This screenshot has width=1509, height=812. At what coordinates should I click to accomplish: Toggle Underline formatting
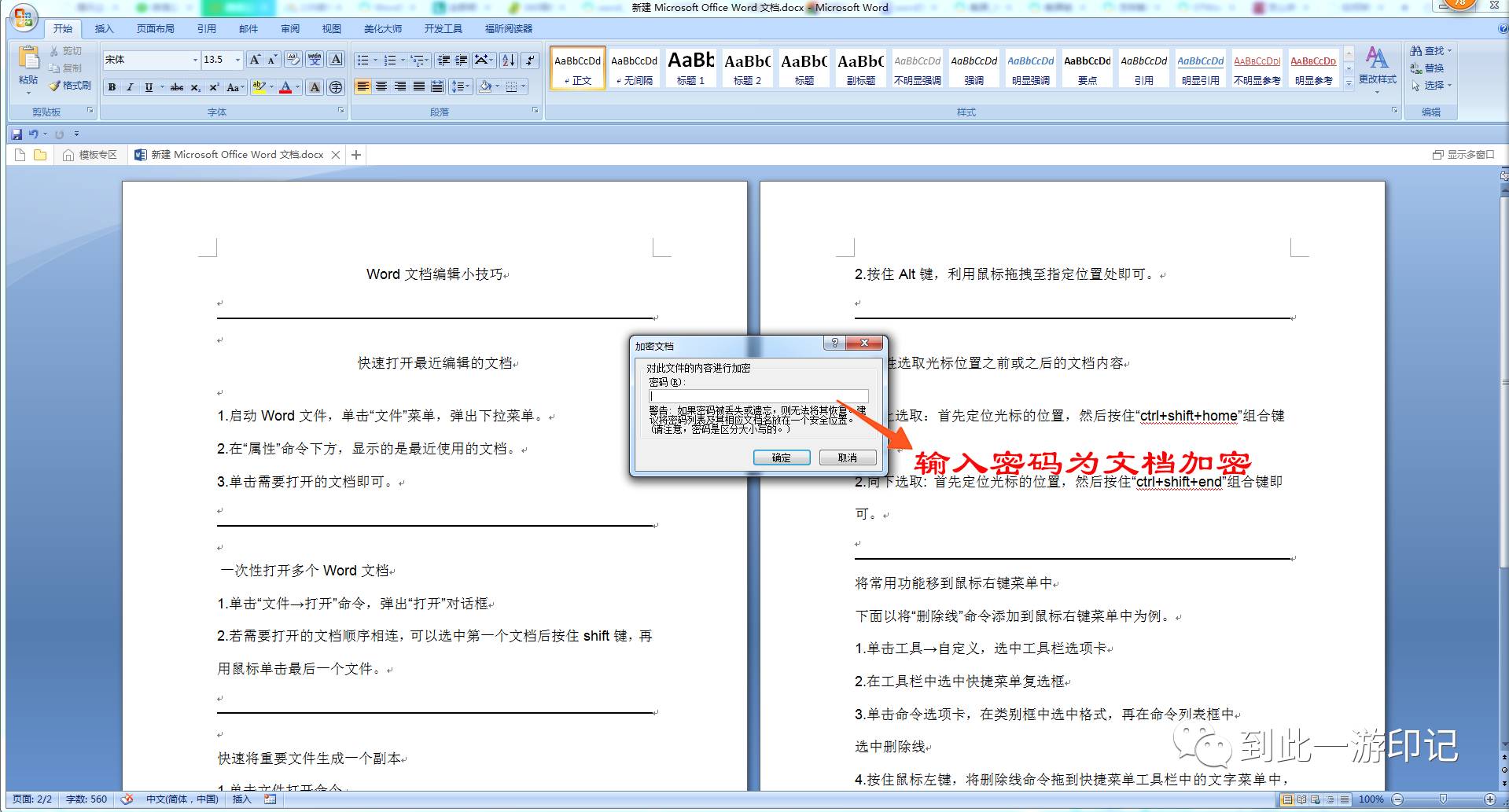click(149, 87)
